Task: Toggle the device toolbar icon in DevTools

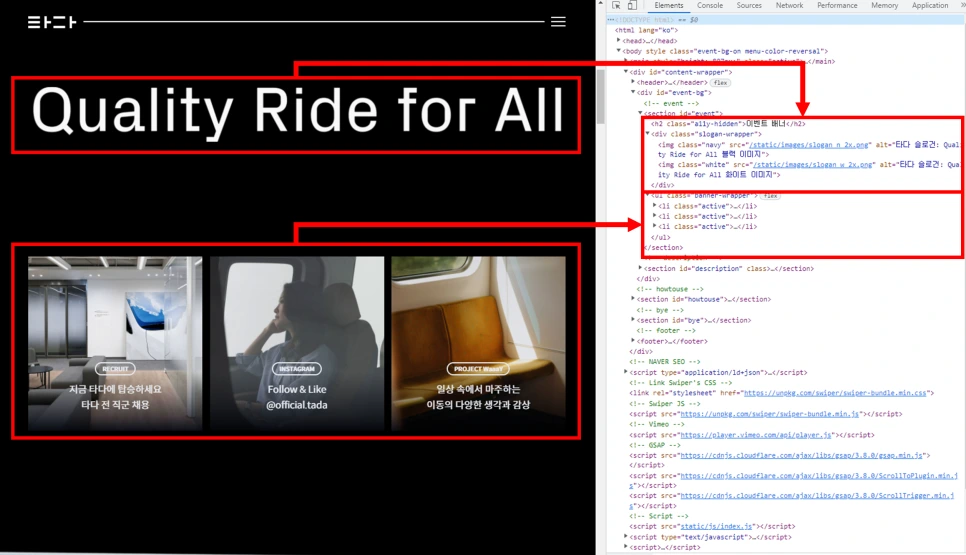Action: tap(632, 6)
